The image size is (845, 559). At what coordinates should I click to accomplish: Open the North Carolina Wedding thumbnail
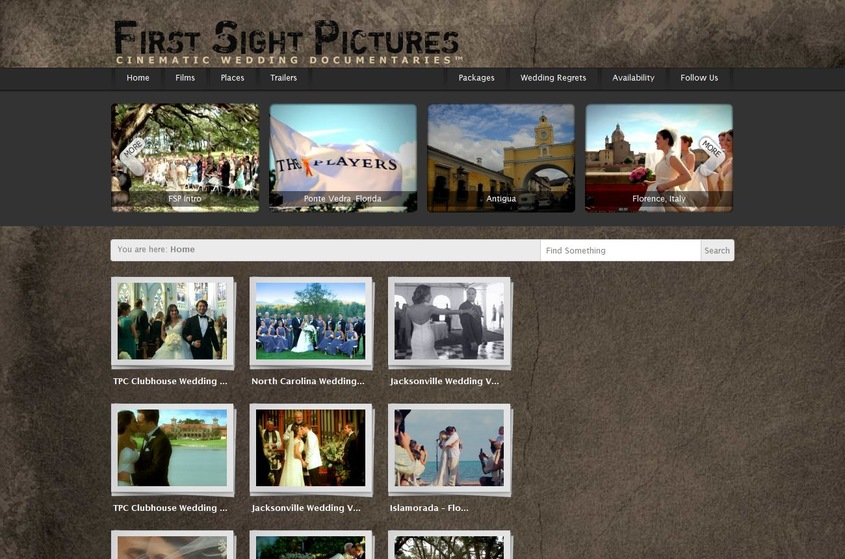[311, 321]
